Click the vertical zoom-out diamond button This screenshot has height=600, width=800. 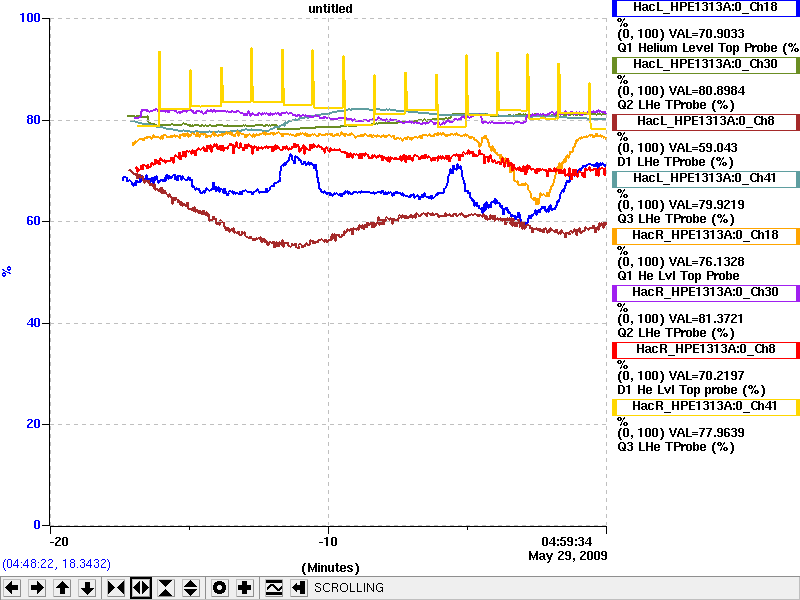coord(191,588)
